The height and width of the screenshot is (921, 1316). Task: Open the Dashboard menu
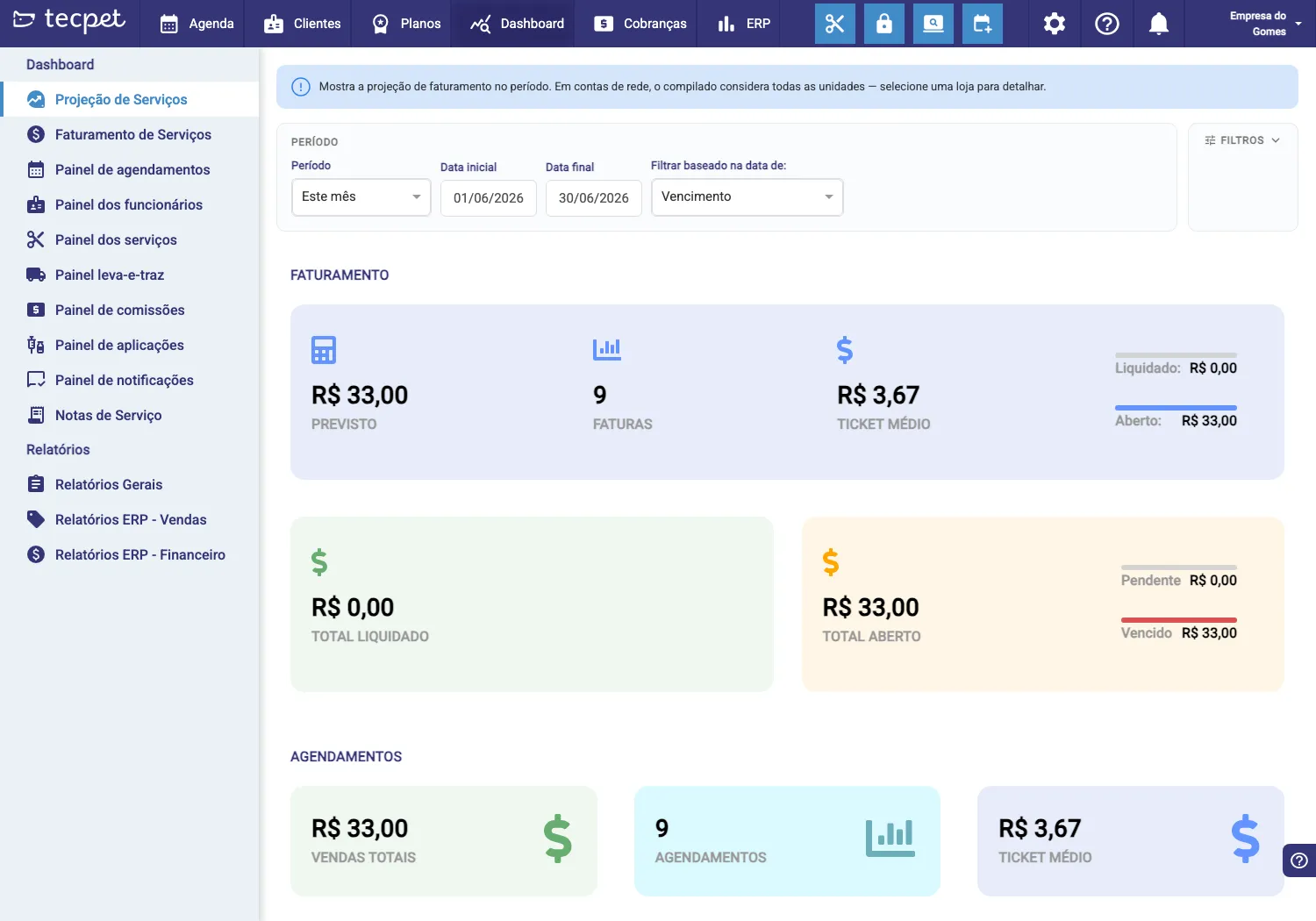point(518,24)
